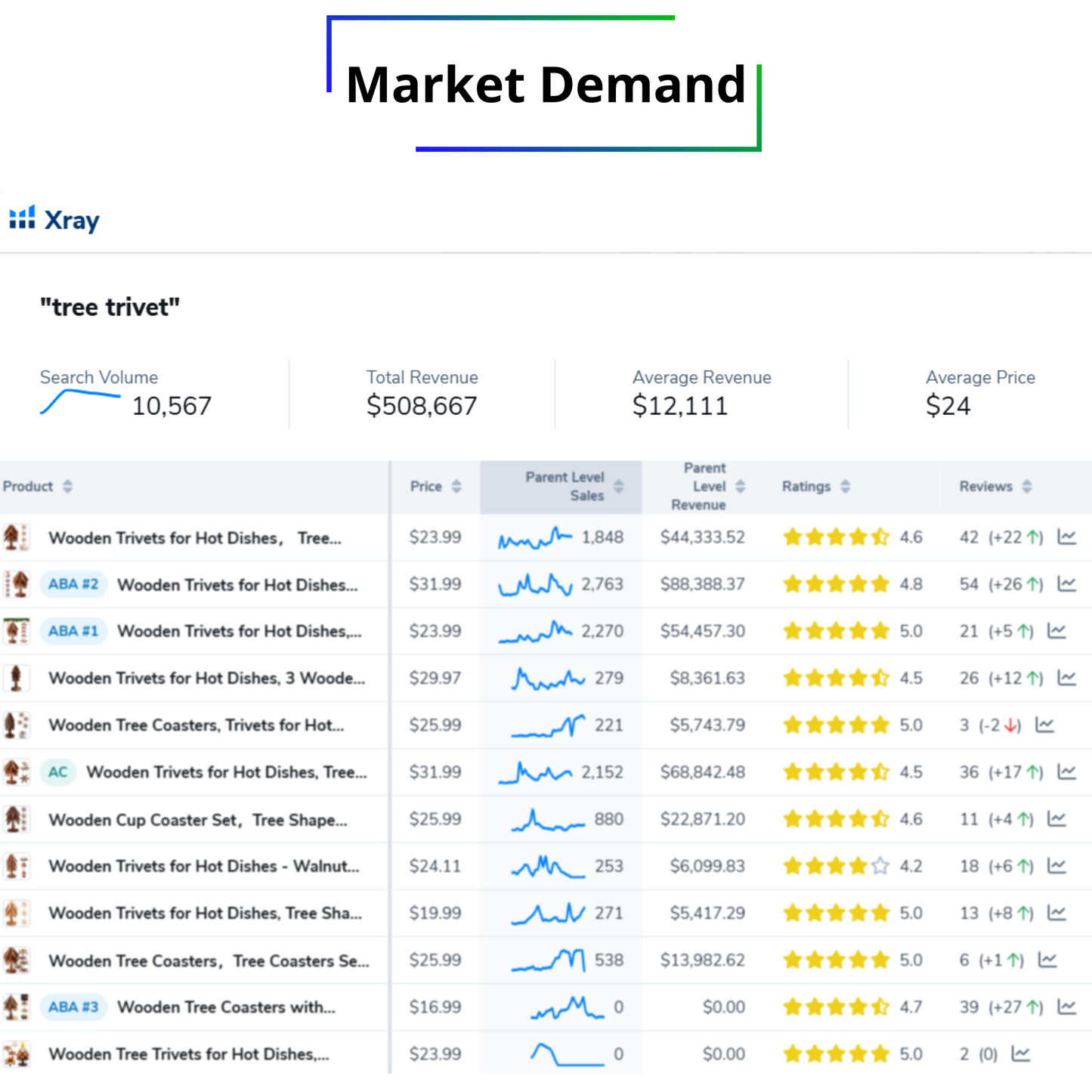Click the $5,417.29 revenue cell
This screenshot has width=1092, height=1092.
[707, 914]
